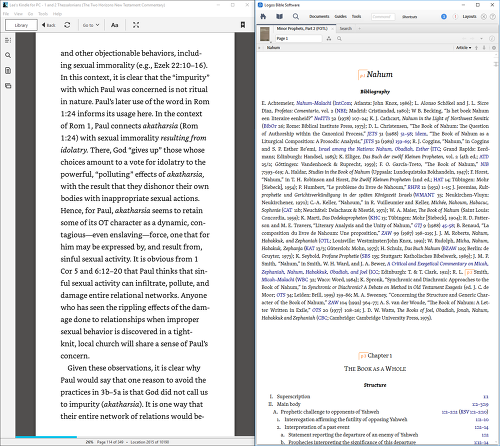Expand the Nahum locator bar arrow
The width and height of the screenshot is (500, 446).
(259, 48)
